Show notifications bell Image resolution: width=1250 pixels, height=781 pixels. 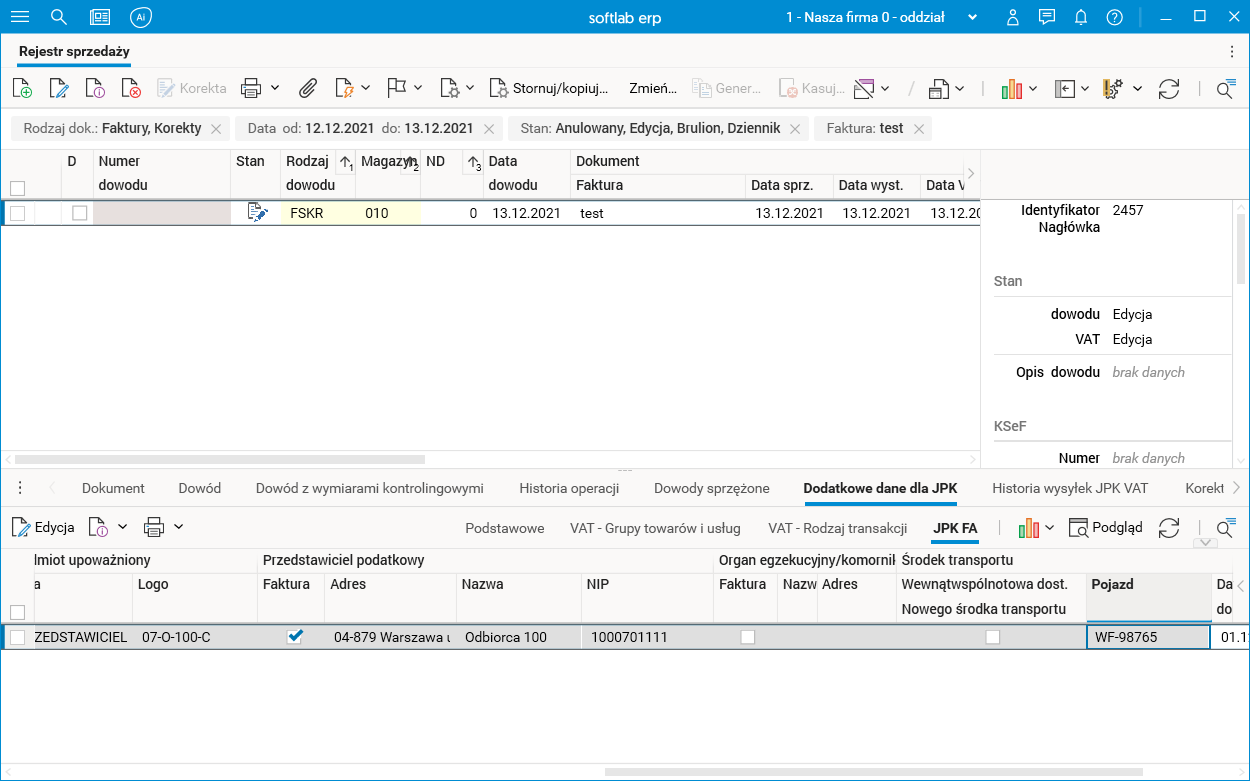click(x=1081, y=18)
